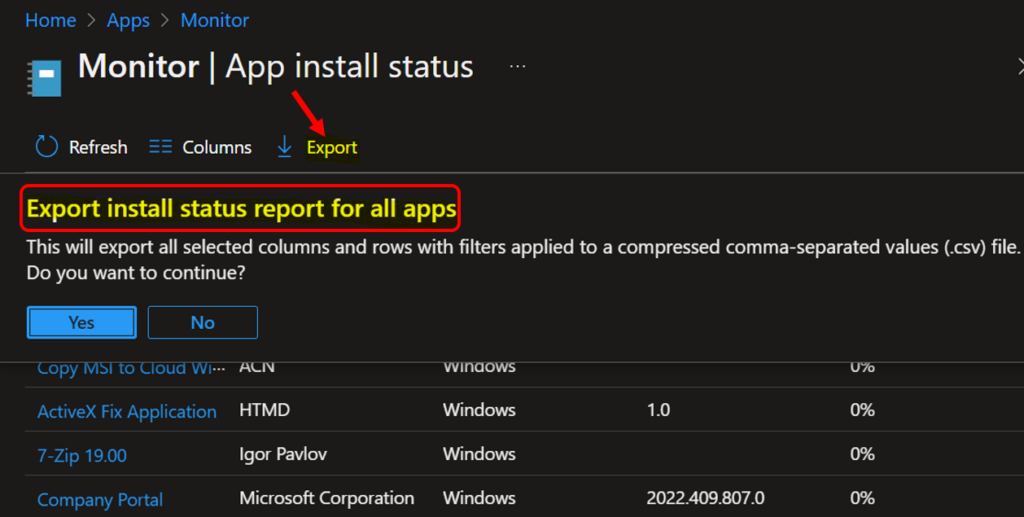Open the Copy MSI to Cloud app link
1024x517 pixels.
125,368
